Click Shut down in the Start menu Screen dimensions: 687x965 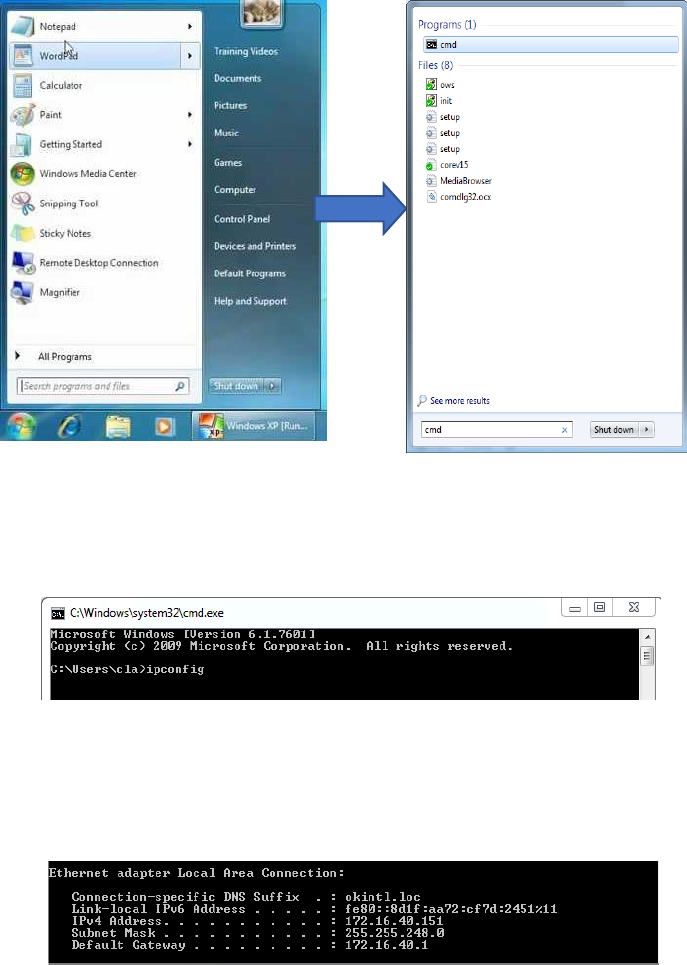click(236, 386)
